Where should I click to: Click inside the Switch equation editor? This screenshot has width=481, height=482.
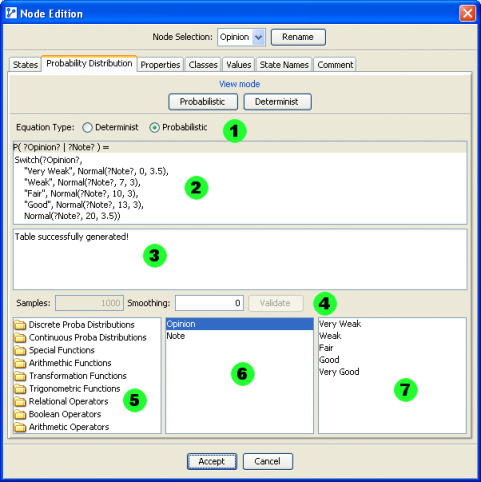tap(240, 188)
